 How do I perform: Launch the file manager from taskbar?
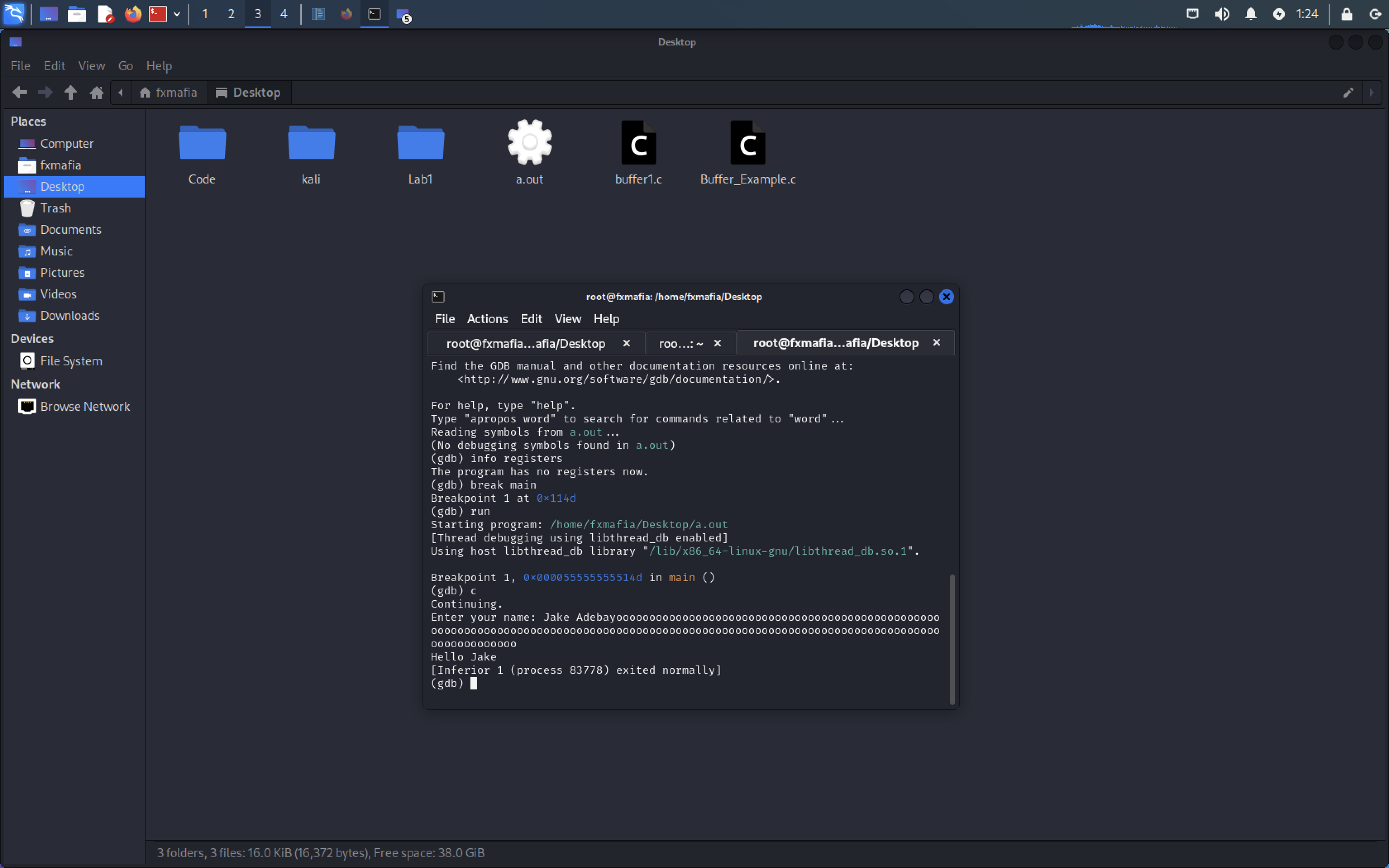[76, 14]
